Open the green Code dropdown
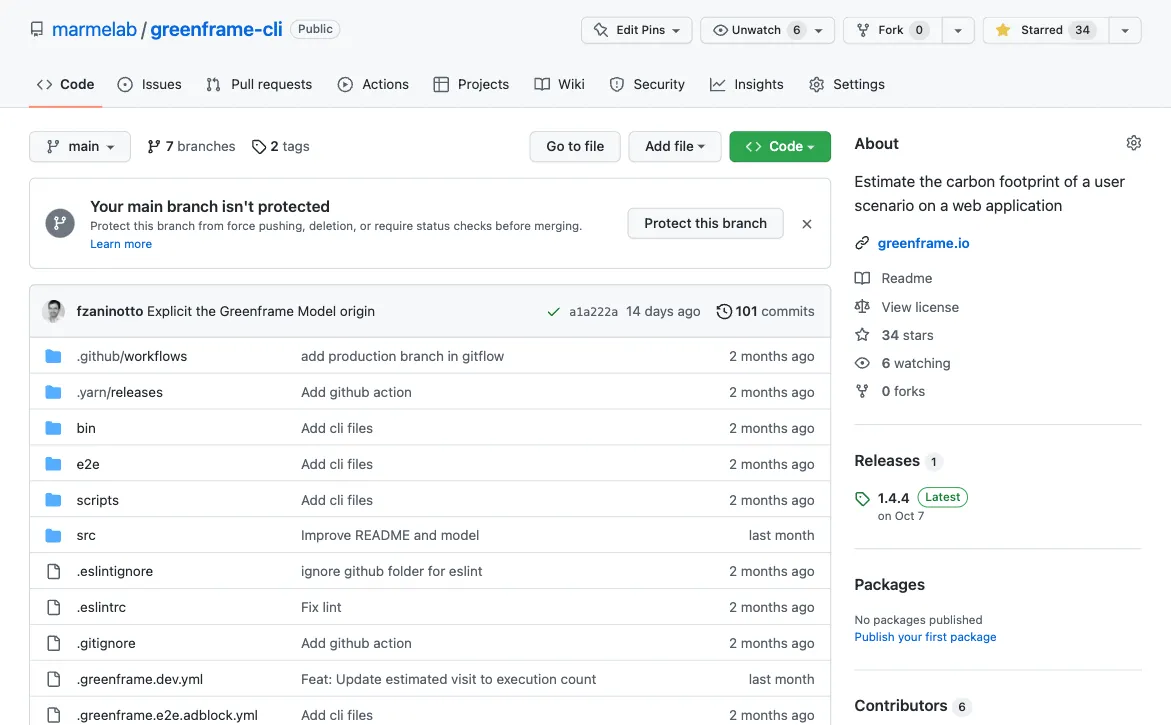The width and height of the screenshot is (1171, 725). pyautogui.click(x=780, y=146)
